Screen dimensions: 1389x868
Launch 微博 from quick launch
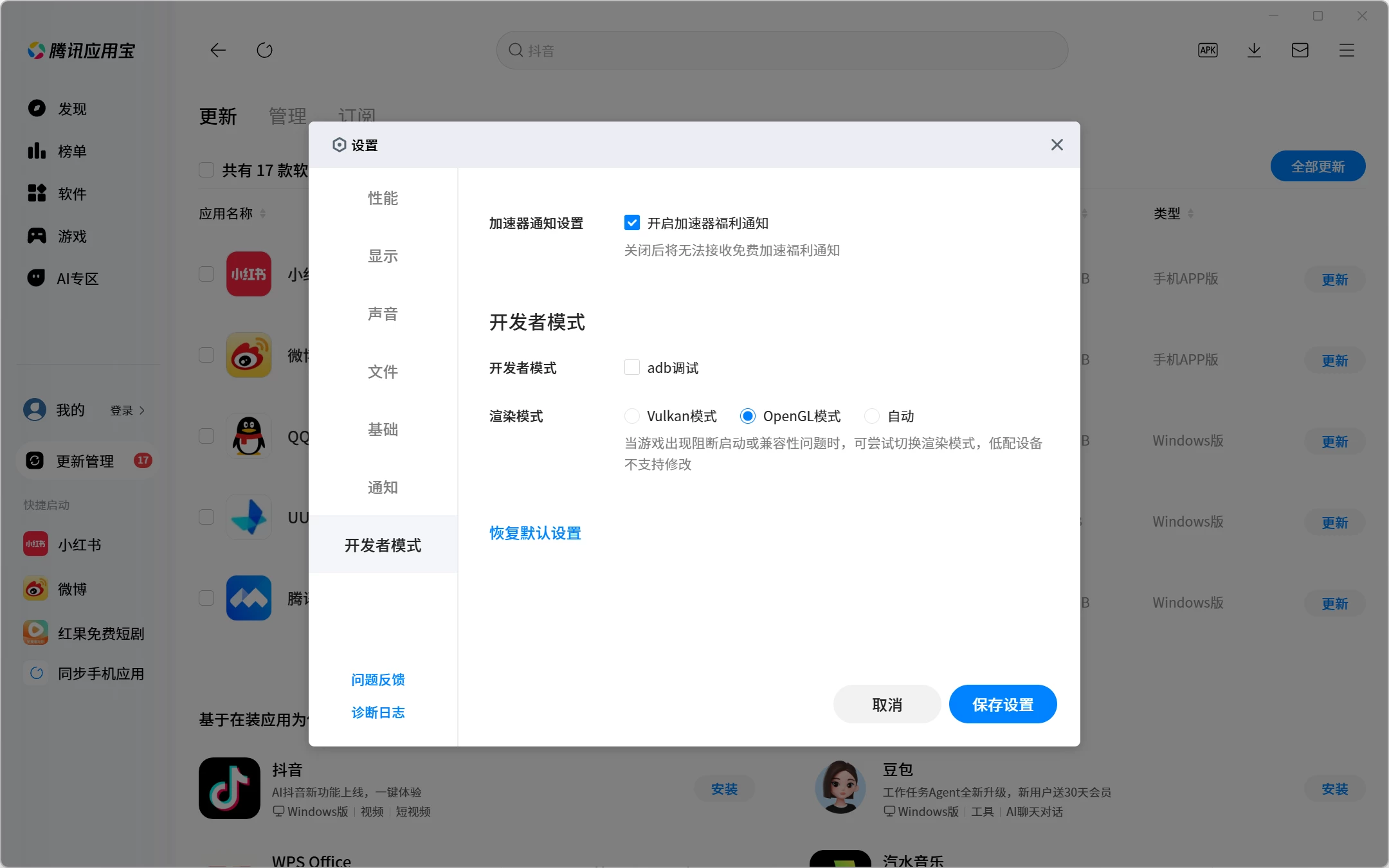coord(55,589)
